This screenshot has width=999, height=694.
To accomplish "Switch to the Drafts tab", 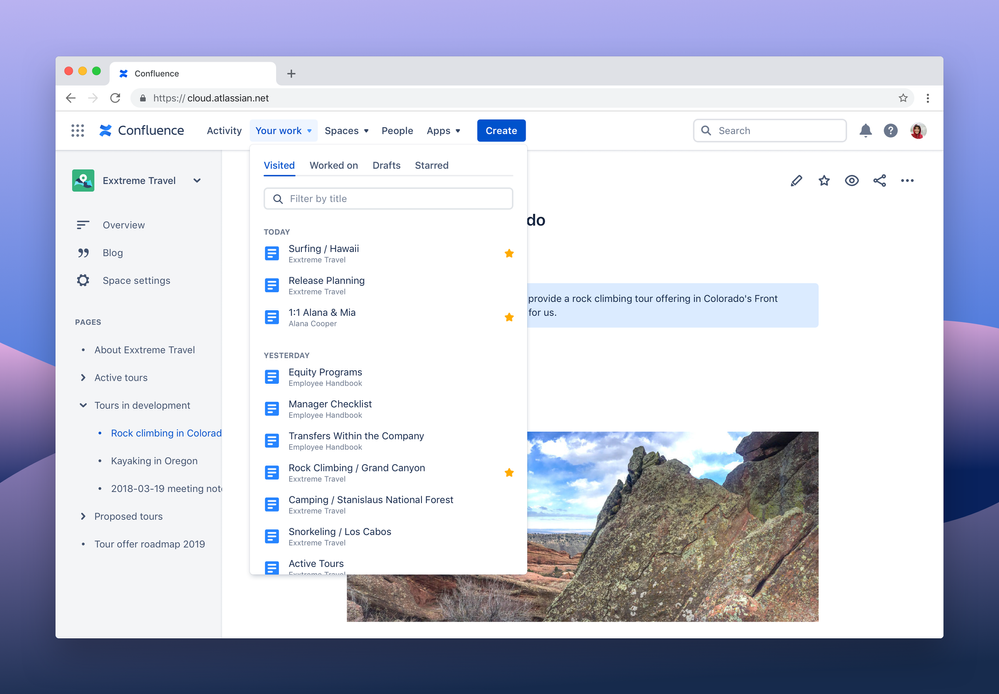I will tap(387, 165).
